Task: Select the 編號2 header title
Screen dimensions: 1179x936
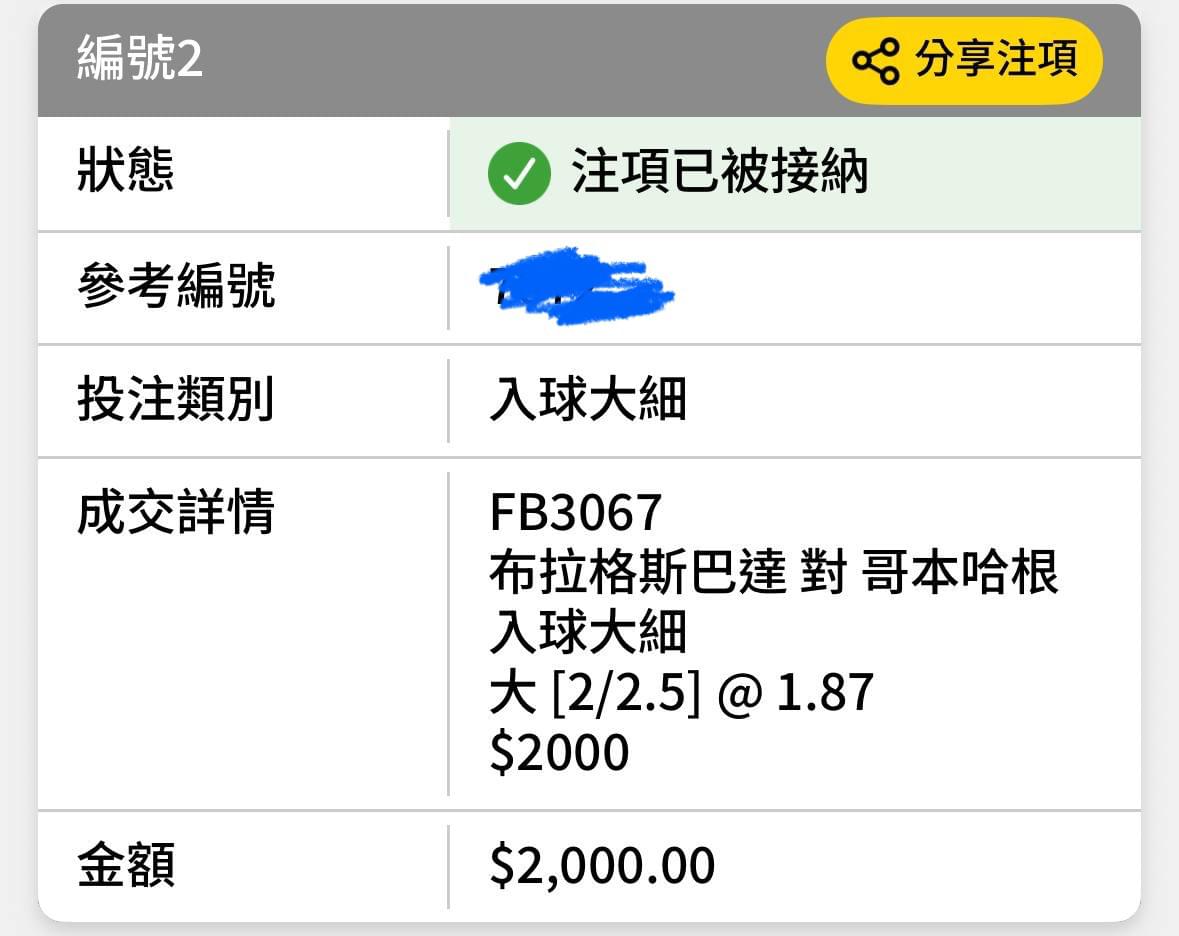Action: click(x=140, y=58)
